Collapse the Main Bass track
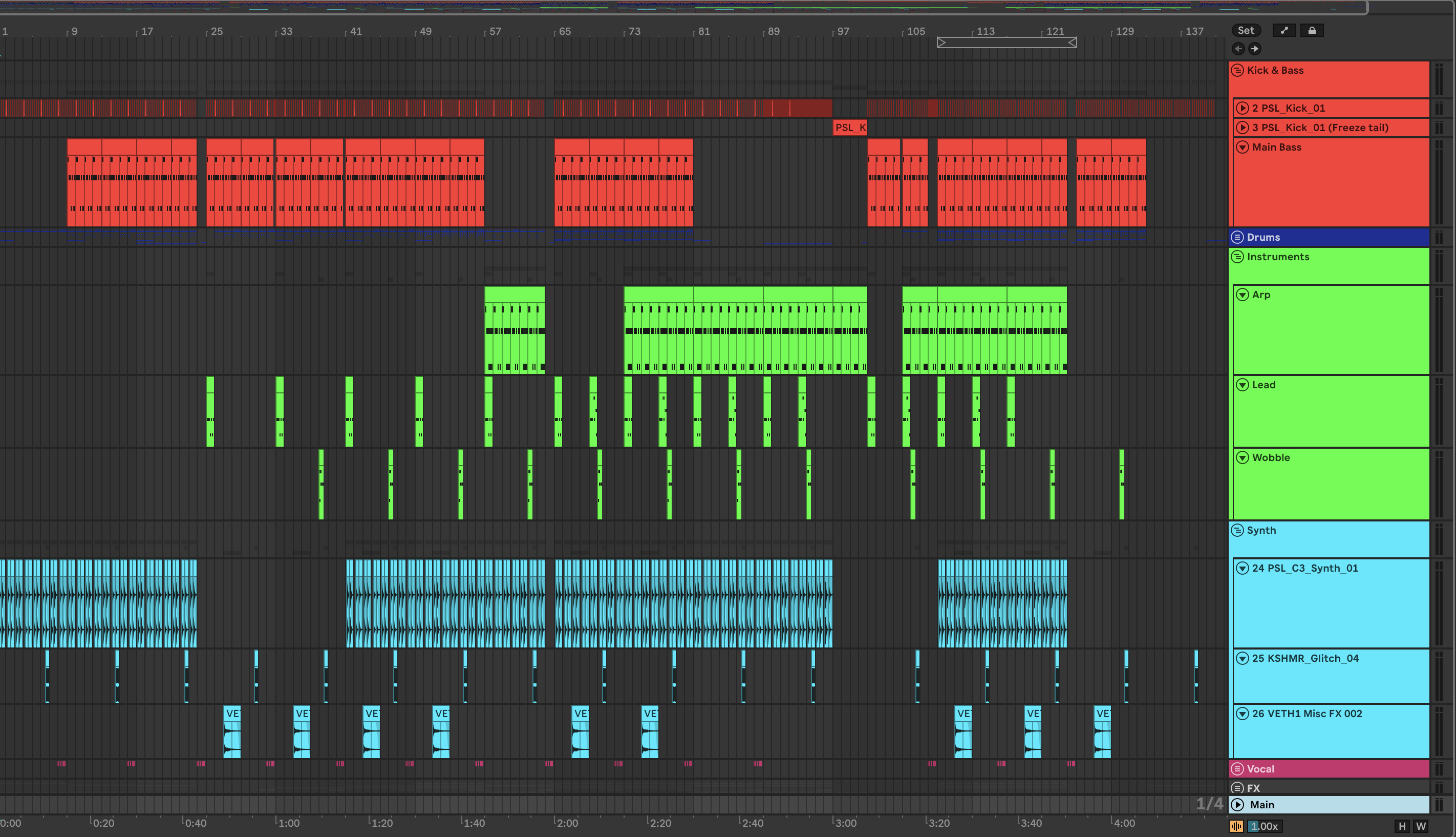 click(x=1243, y=147)
